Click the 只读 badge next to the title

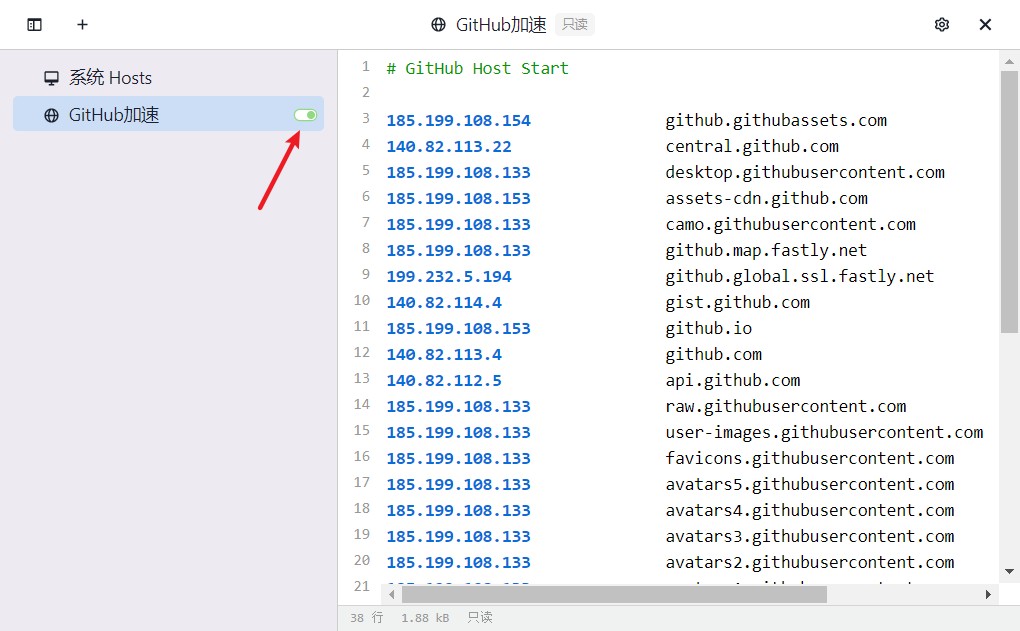[x=574, y=25]
